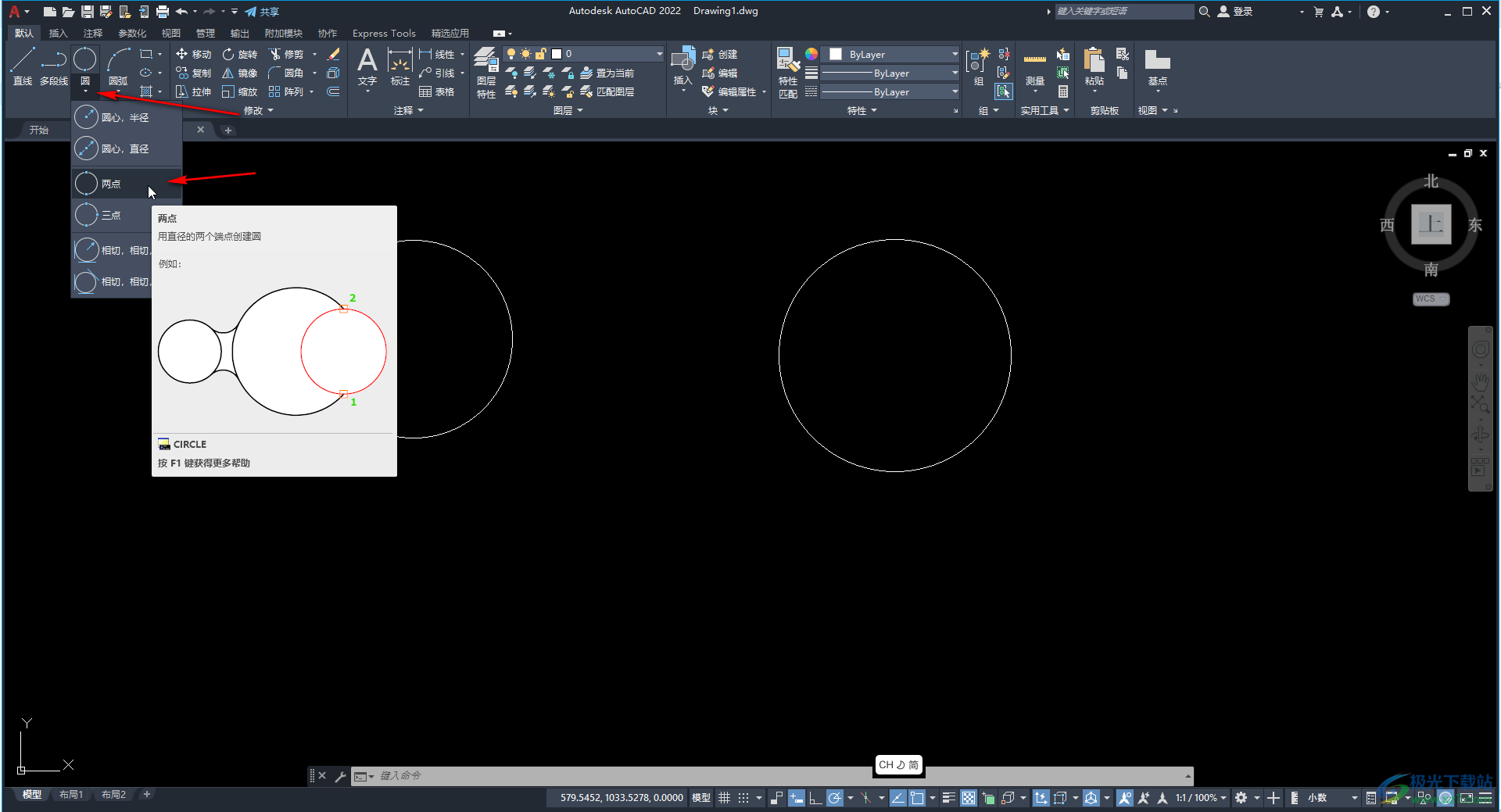
Task: Open the Parametric (参数化) ribbon tab
Action: point(132,34)
